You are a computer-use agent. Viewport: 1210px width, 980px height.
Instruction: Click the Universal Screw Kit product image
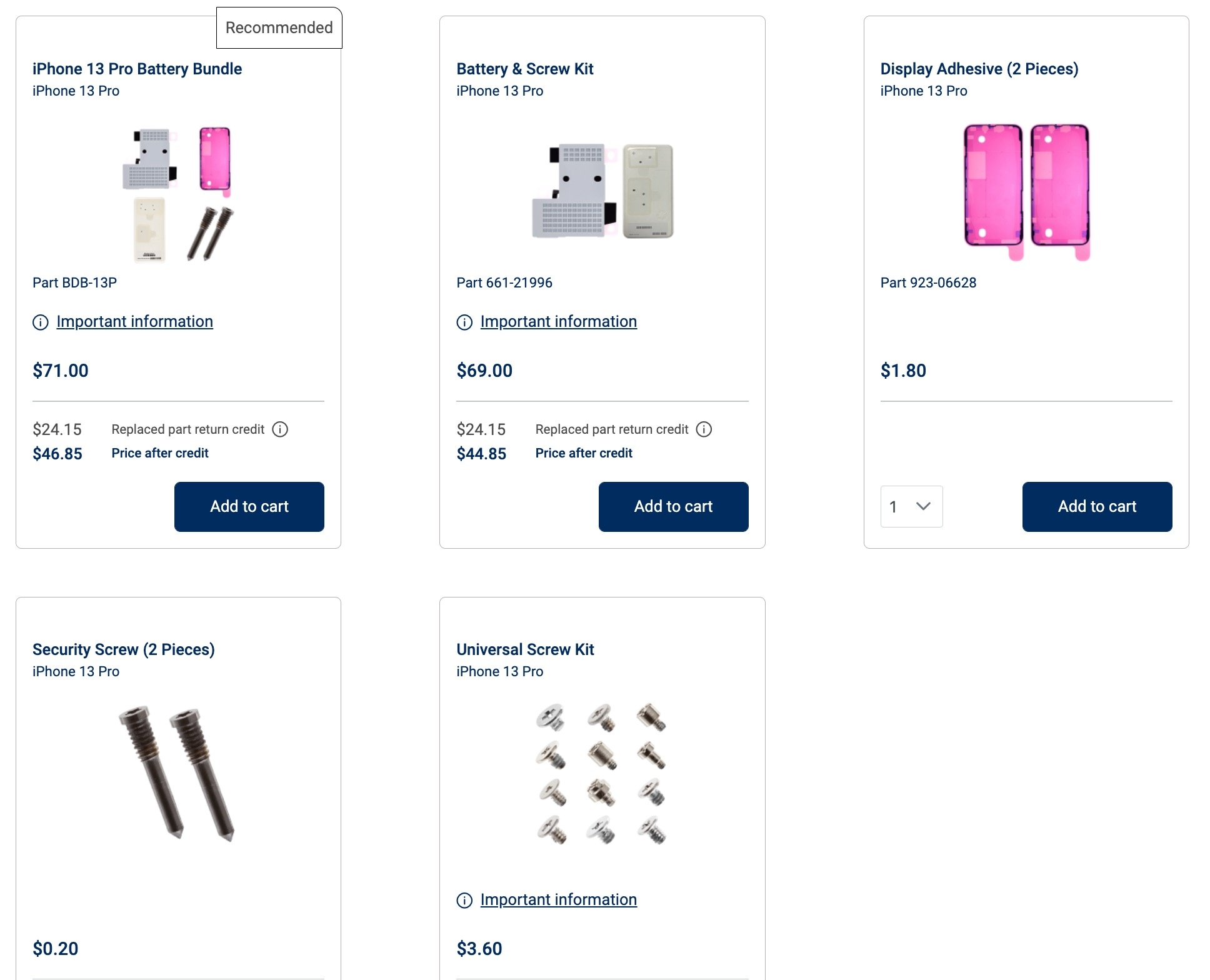[x=602, y=773]
